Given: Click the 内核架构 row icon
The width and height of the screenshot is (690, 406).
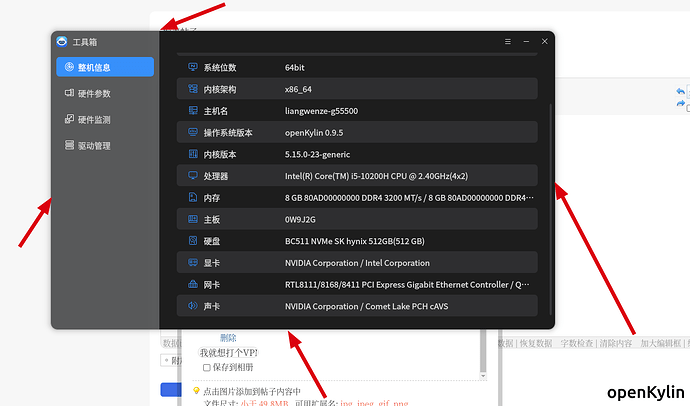Looking at the screenshot, I should pos(193,89).
